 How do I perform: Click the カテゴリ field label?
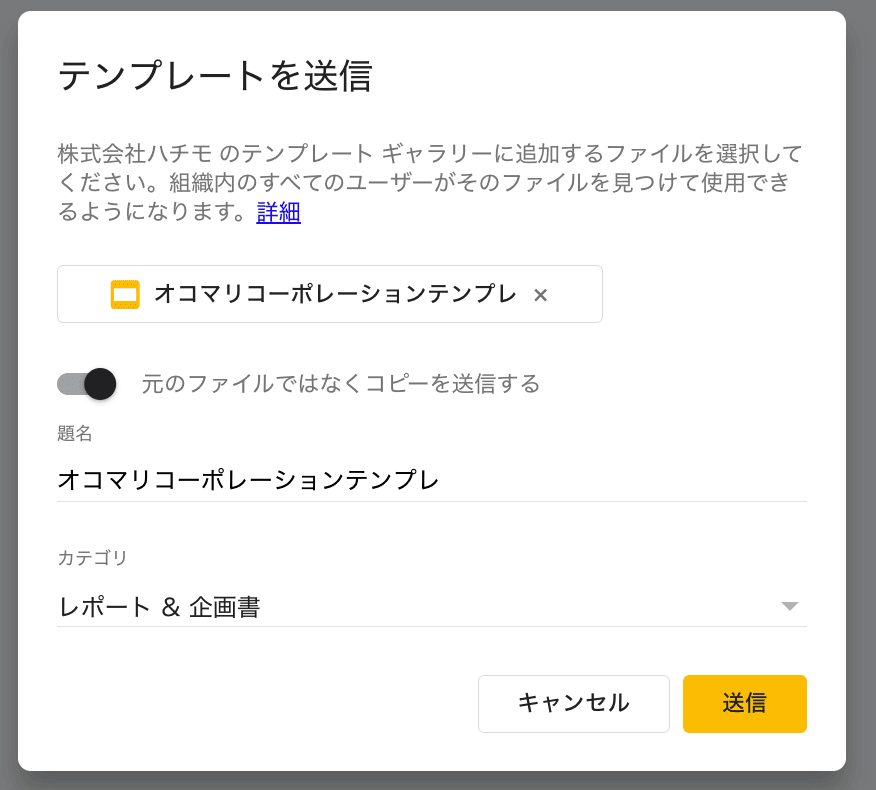pyautogui.click(x=93, y=558)
